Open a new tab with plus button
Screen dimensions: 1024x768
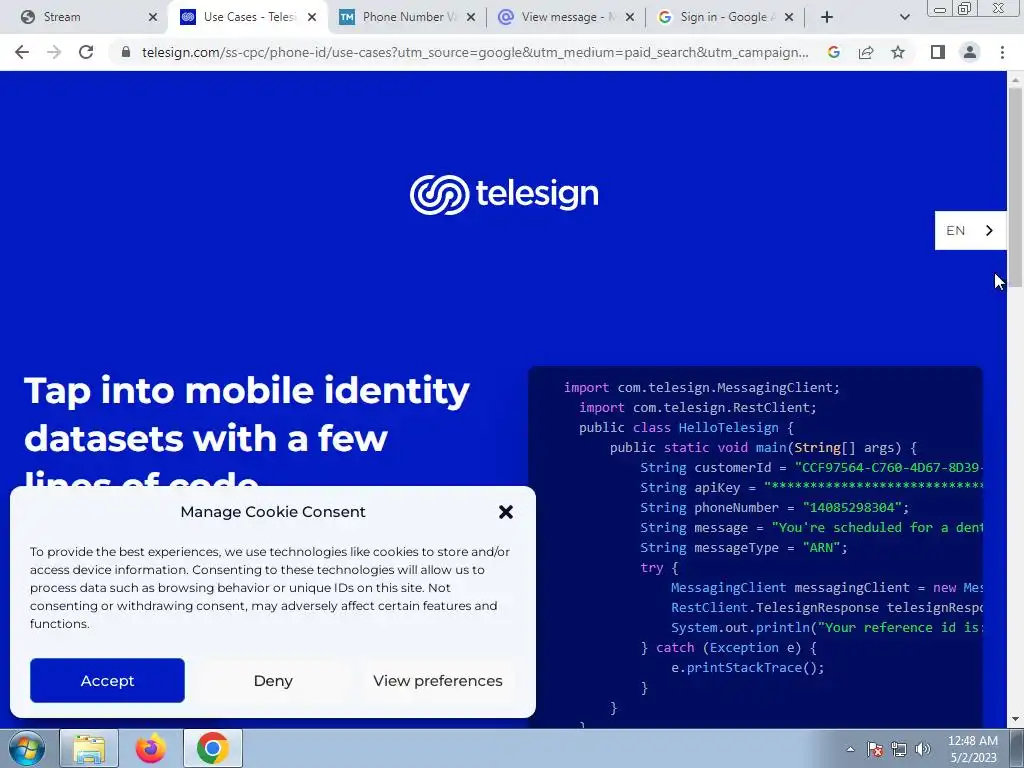827,17
